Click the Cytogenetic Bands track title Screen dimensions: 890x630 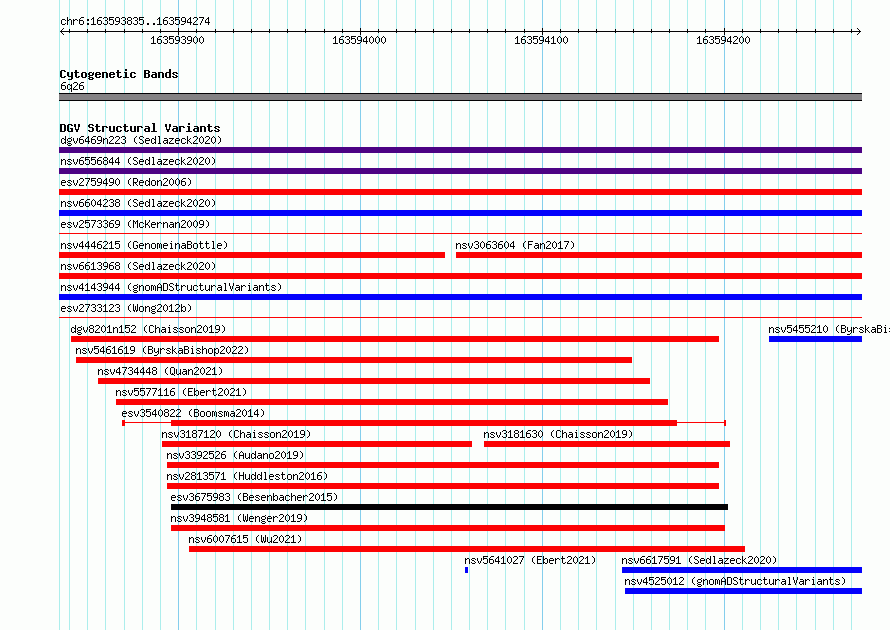(119, 74)
